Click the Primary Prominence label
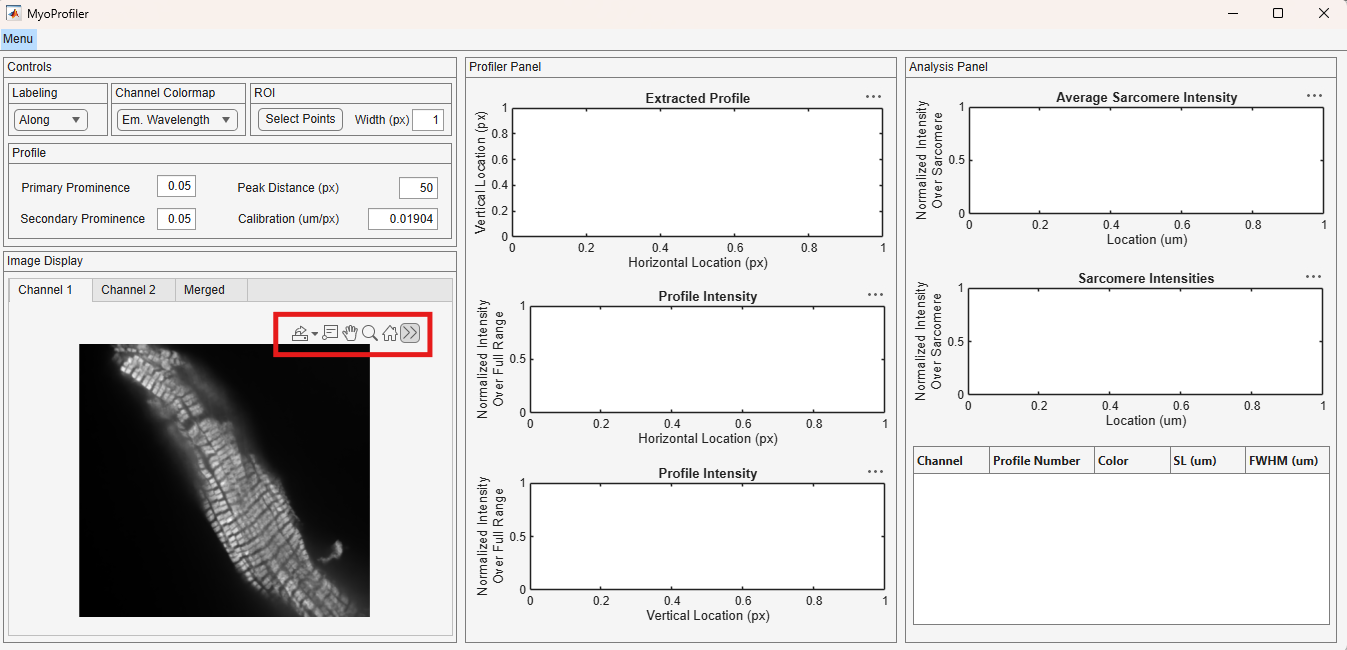The height and width of the screenshot is (650, 1347). [76, 188]
